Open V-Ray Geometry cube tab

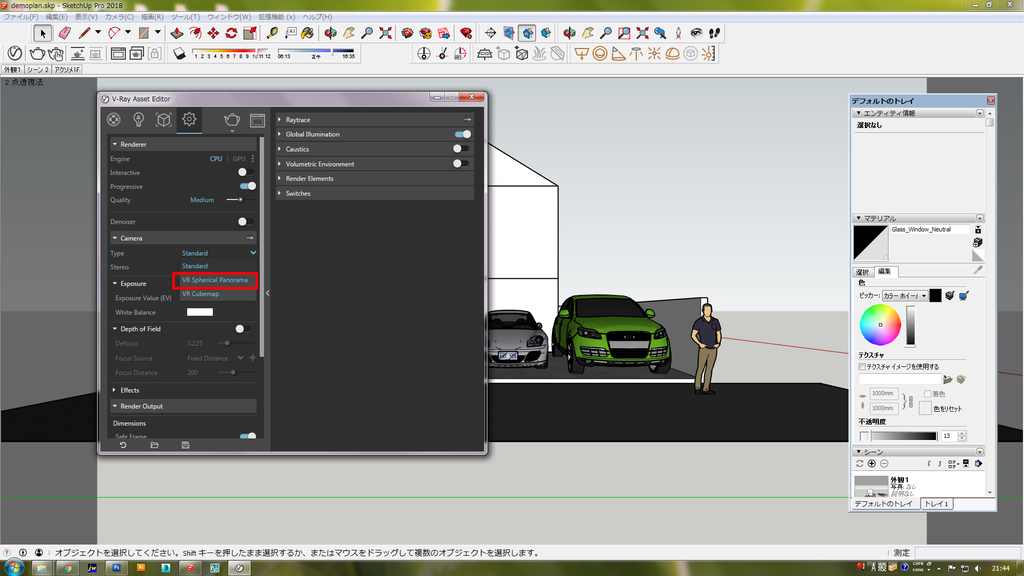point(164,120)
